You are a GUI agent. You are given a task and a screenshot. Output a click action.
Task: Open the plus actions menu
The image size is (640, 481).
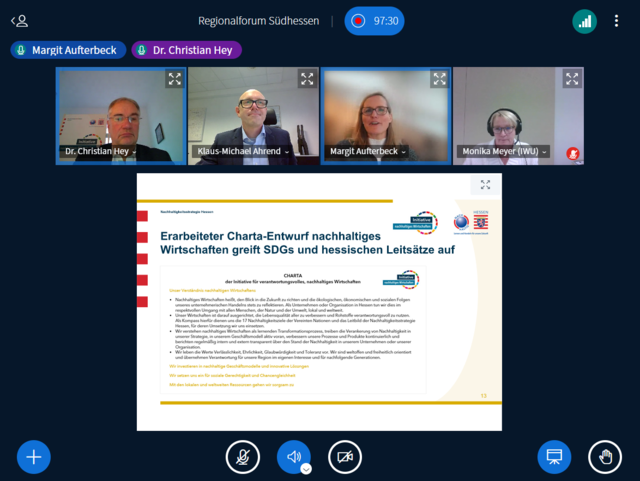(33, 457)
